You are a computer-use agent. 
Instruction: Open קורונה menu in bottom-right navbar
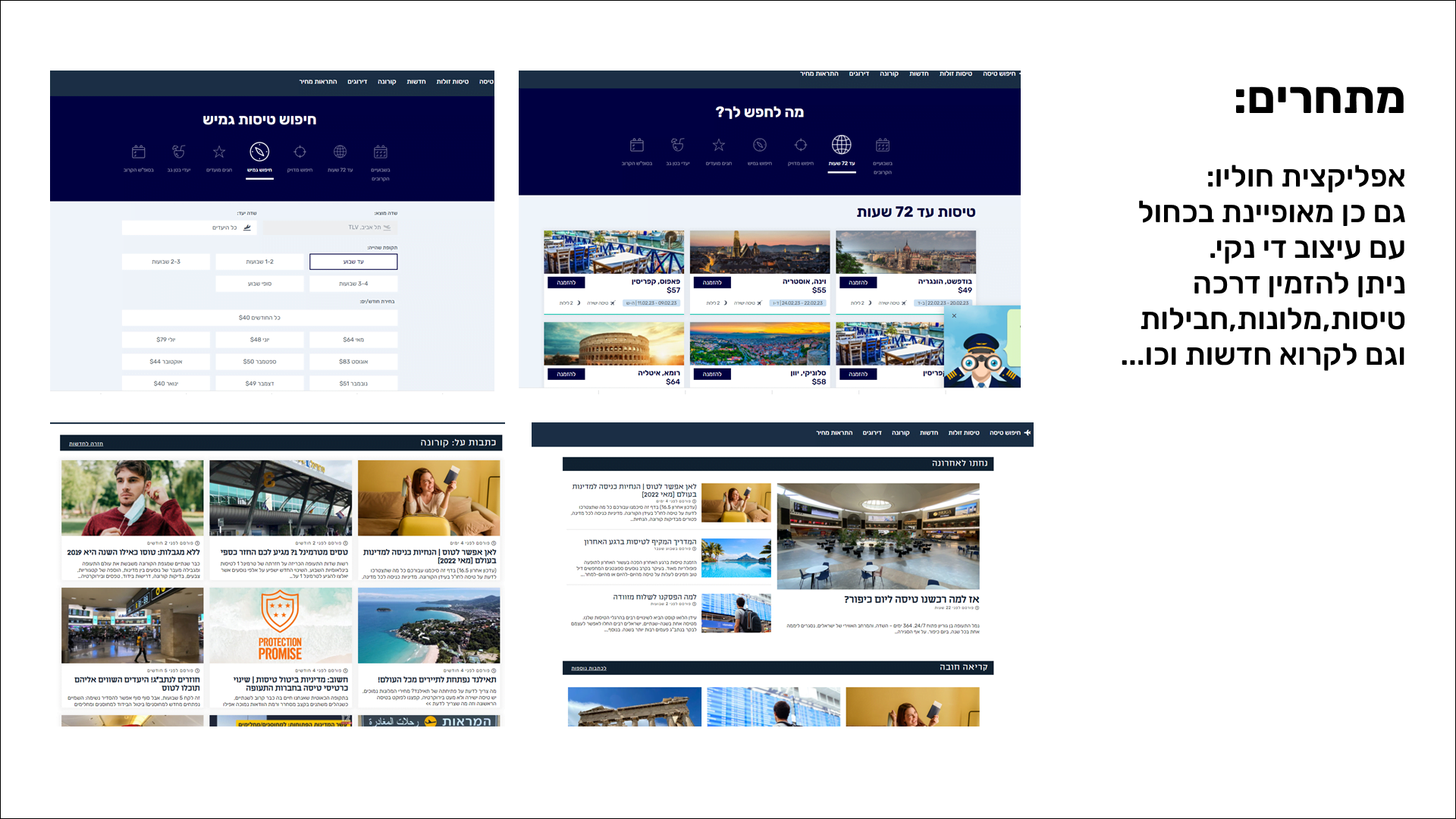pyautogui.click(x=900, y=433)
